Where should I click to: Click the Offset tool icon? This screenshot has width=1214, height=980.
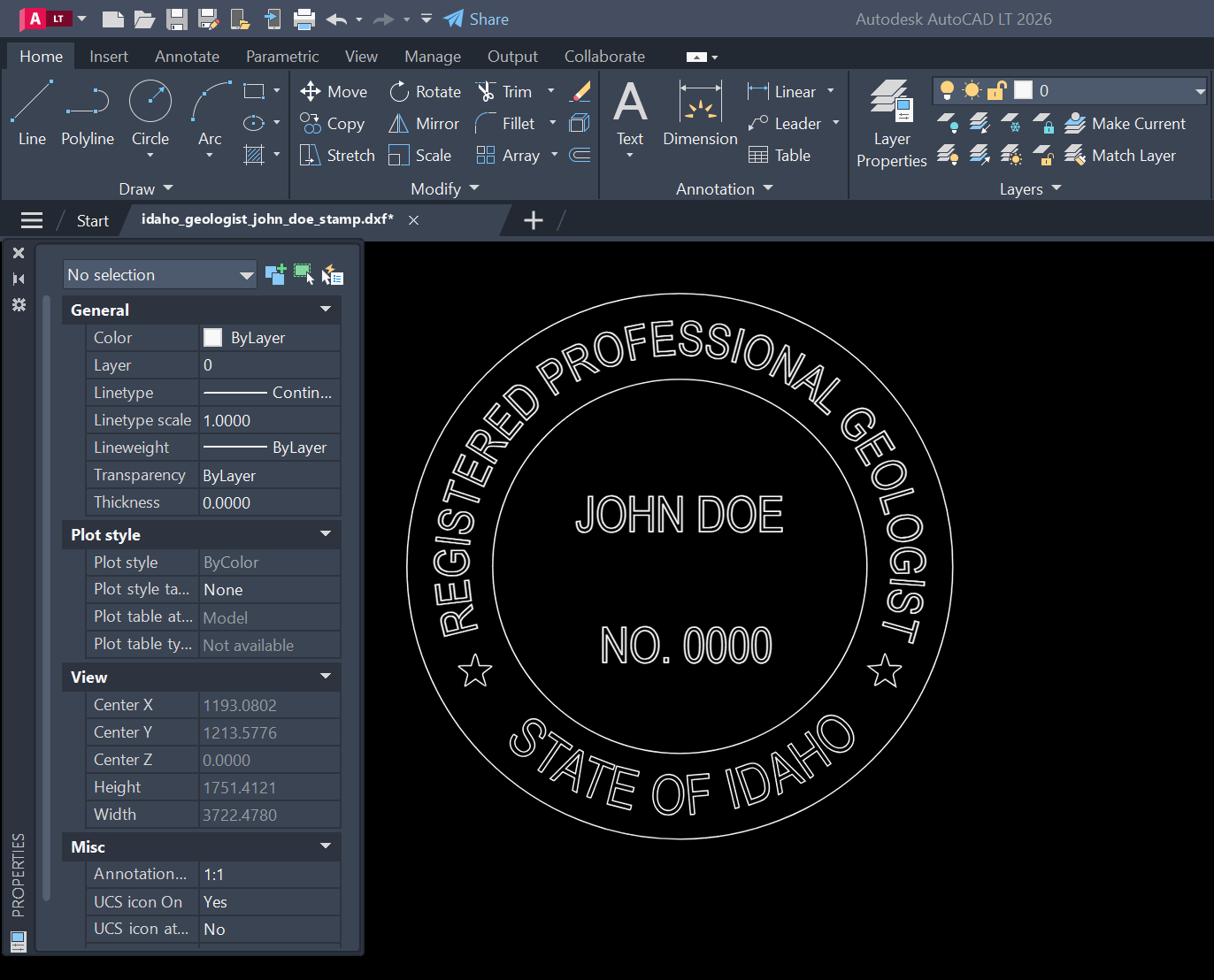[x=580, y=155]
